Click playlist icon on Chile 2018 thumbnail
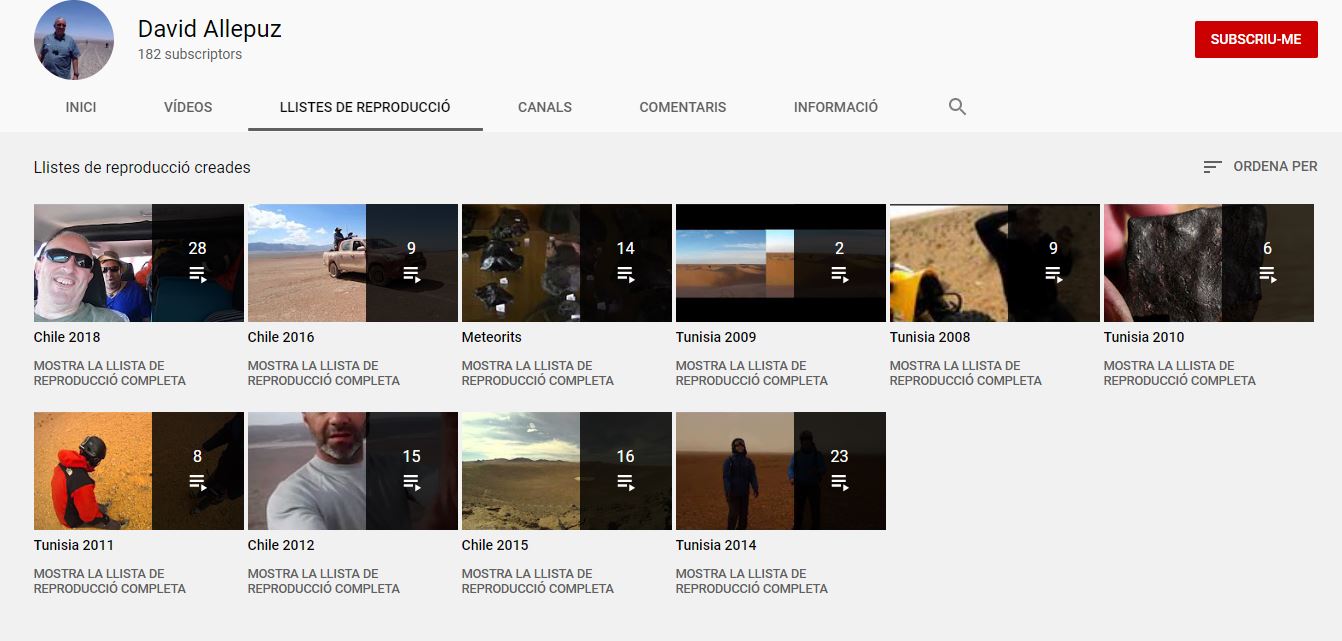 tap(197, 273)
